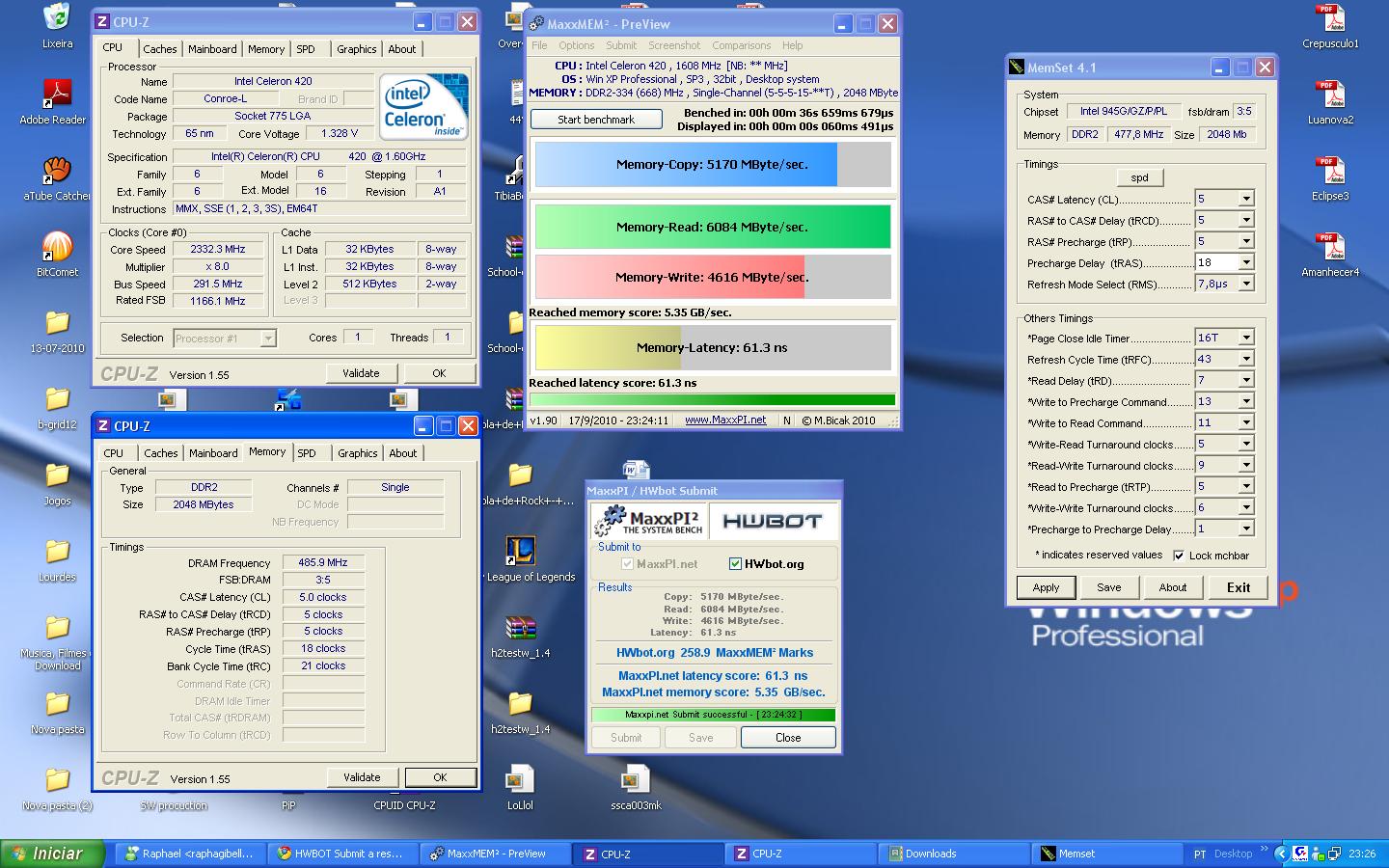The image size is (1389, 868).
Task: Open Read Delay (tRD) dropdown
Action: [1246, 380]
